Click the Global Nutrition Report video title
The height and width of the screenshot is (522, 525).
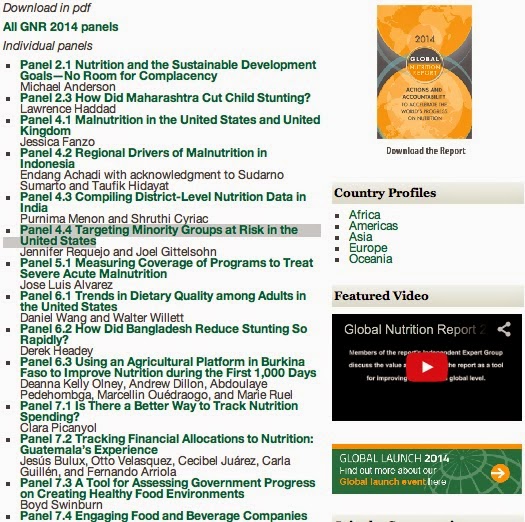point(415,329)
